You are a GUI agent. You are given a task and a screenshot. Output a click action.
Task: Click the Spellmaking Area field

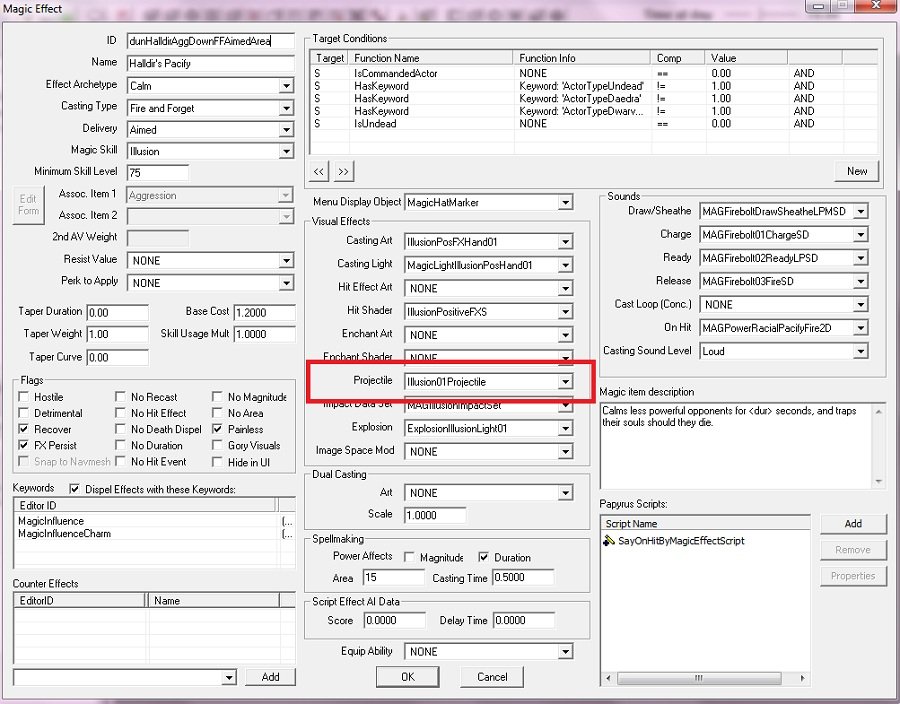(393, 578)
